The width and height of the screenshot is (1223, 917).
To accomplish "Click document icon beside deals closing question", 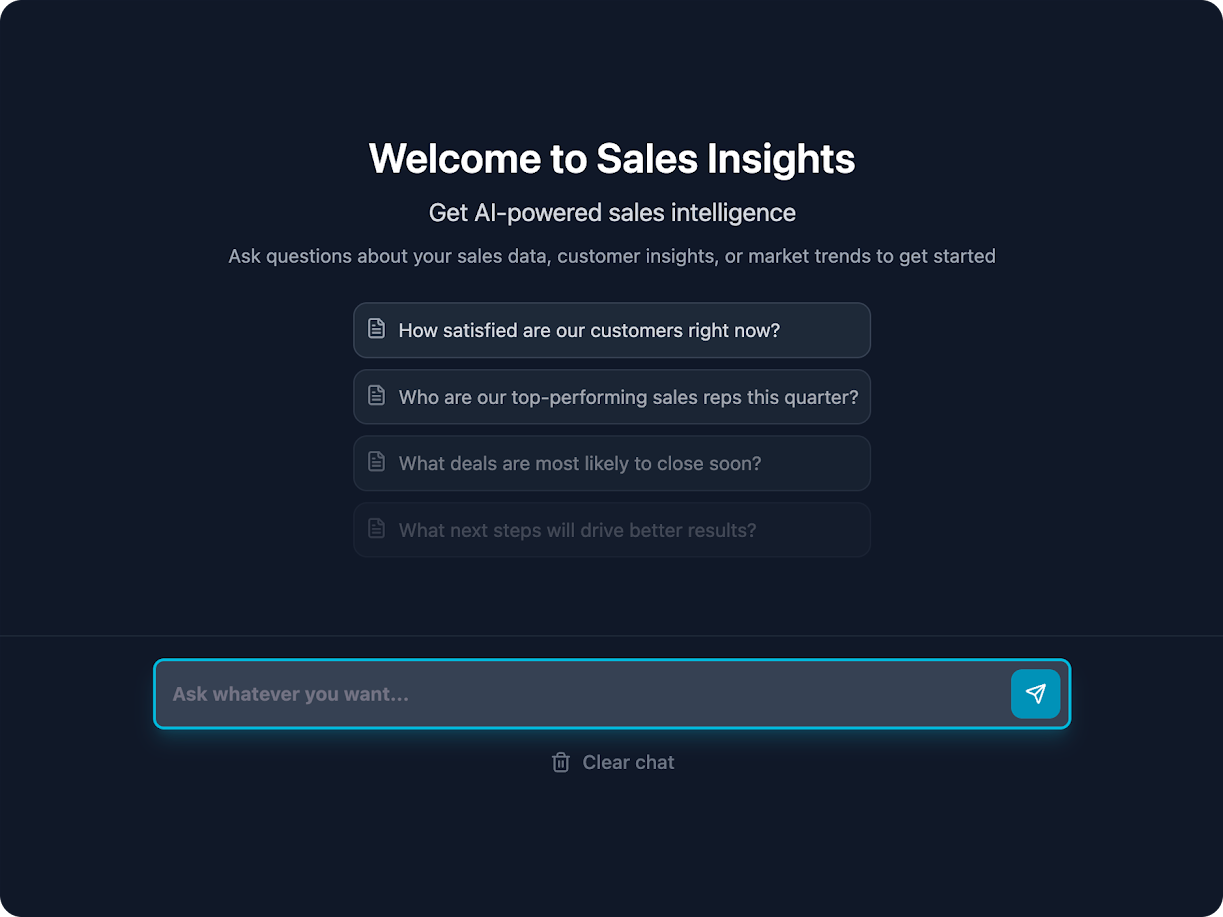I will coord(376,462).
